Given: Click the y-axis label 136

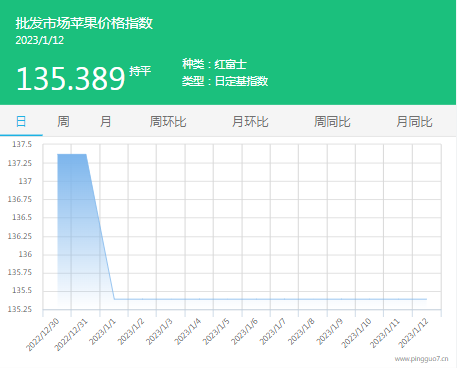Looking at the screenshot, I should coord(25,254).
